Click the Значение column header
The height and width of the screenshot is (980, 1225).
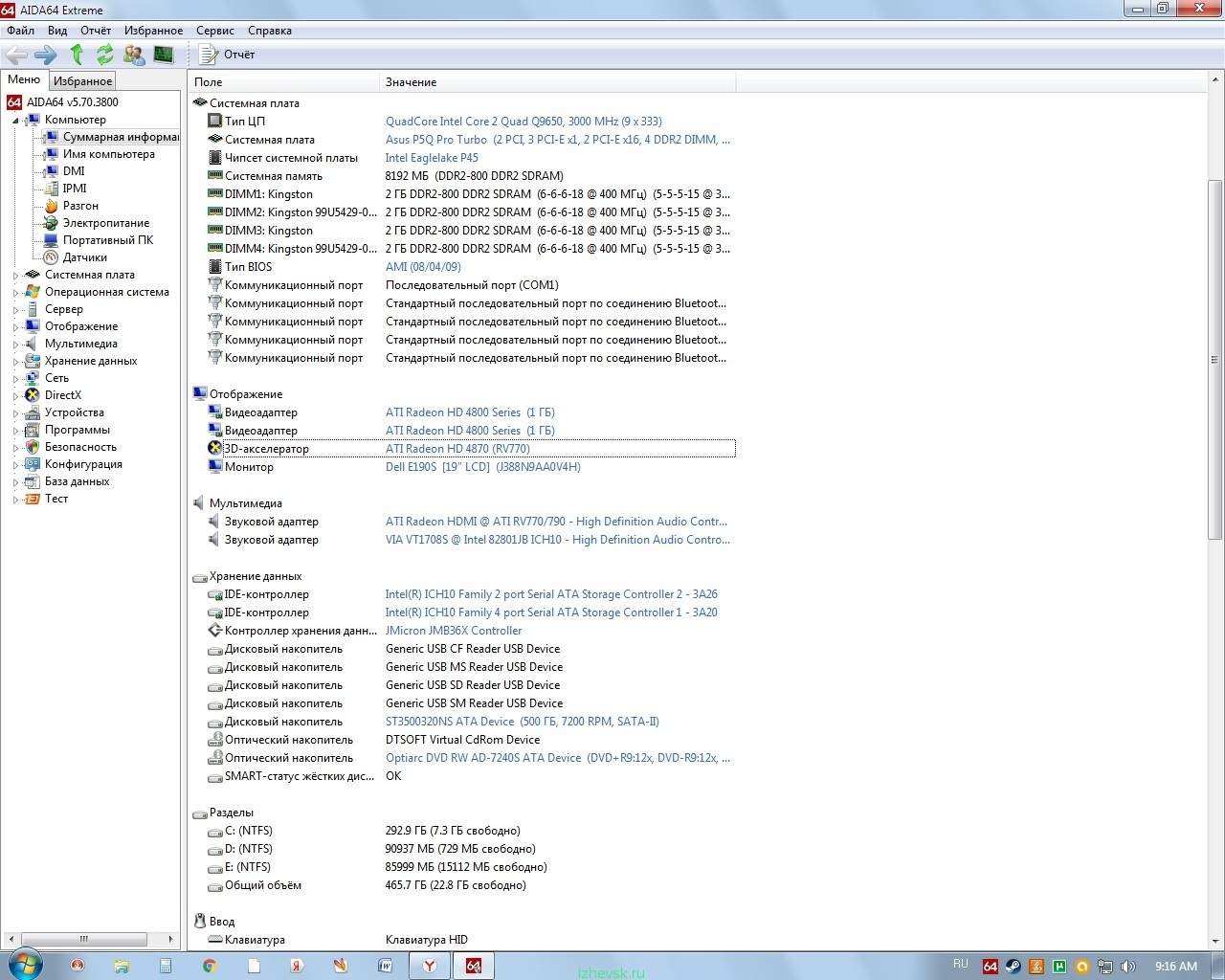tap(558, 82)
